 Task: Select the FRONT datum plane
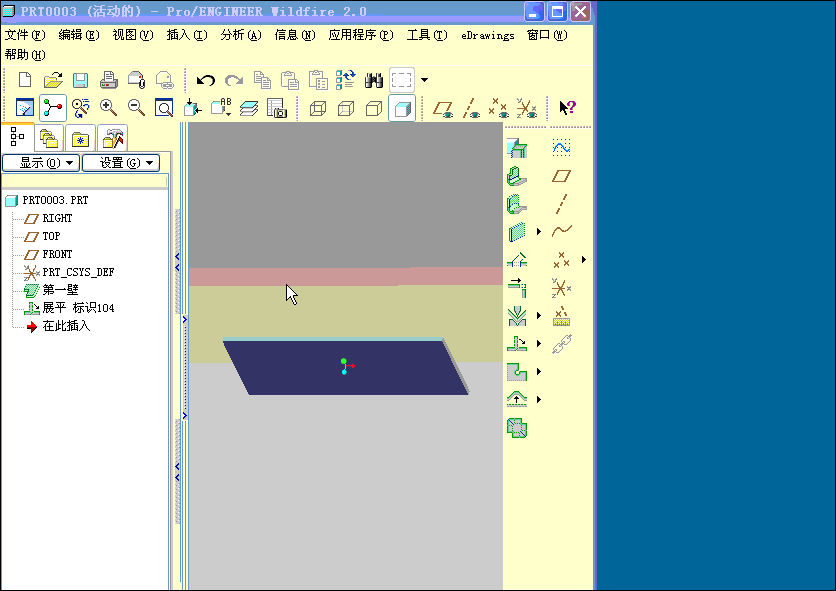(x=57, y=254)
